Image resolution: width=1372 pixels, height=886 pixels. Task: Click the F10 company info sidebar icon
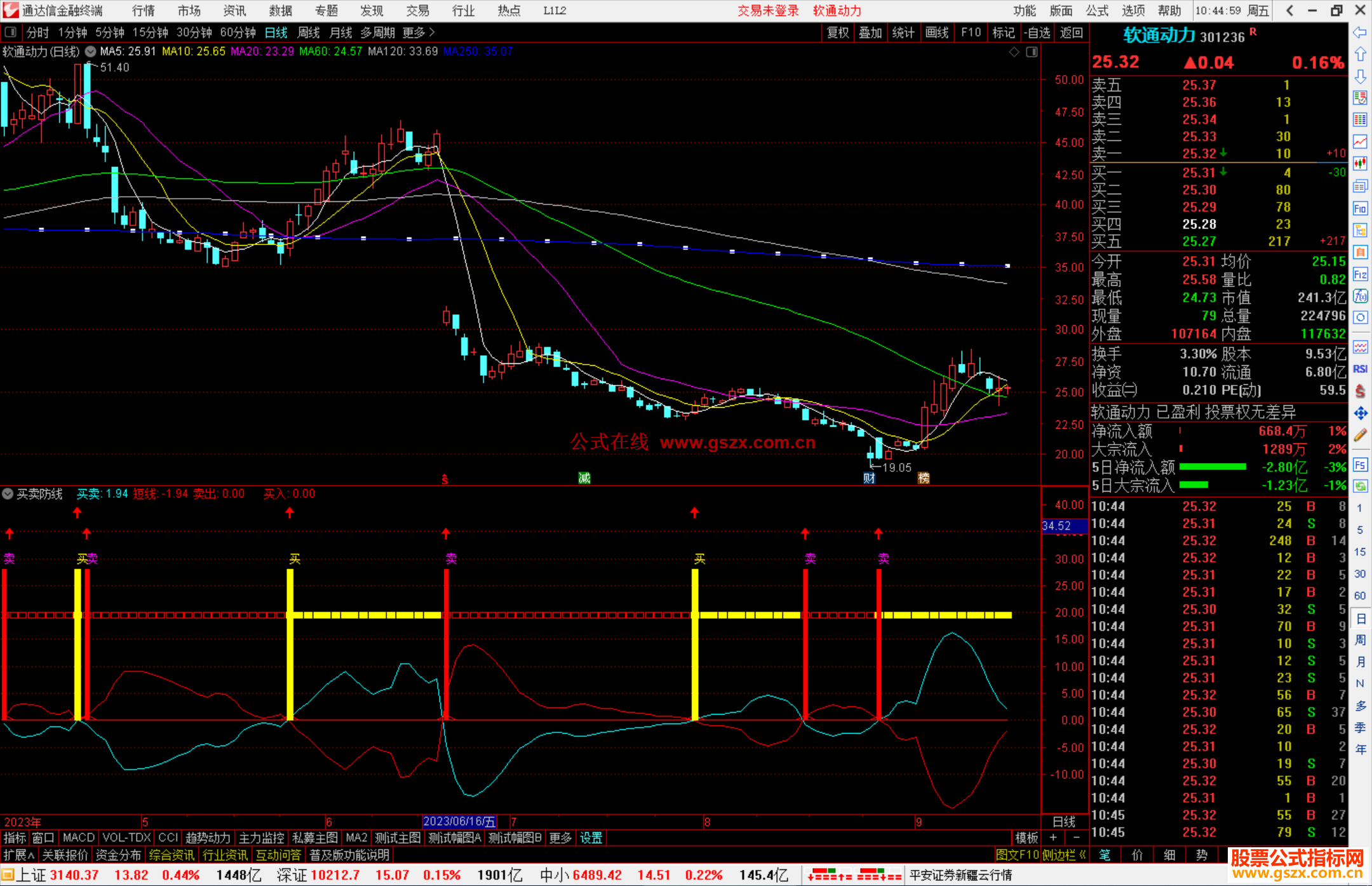[x=1360, y=208]
